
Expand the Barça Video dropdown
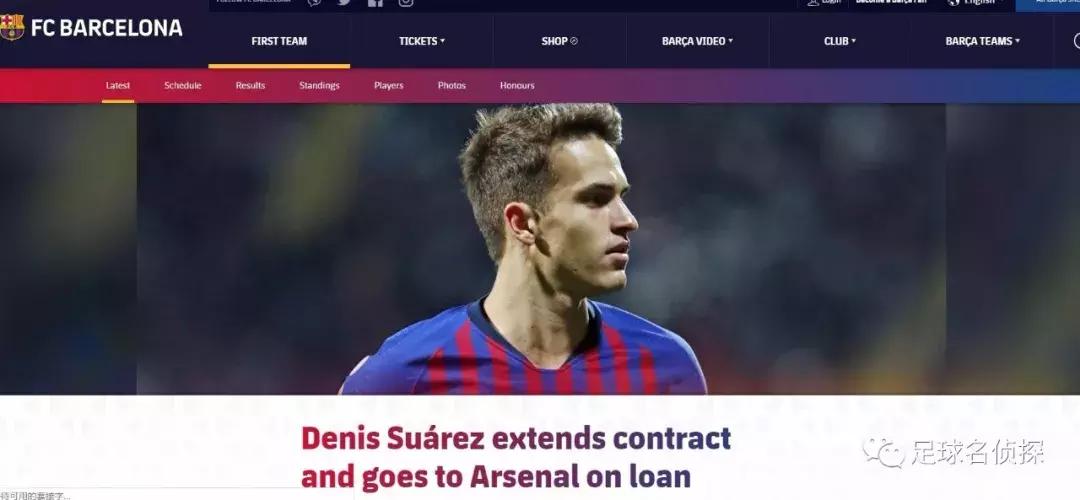(697, 41)
